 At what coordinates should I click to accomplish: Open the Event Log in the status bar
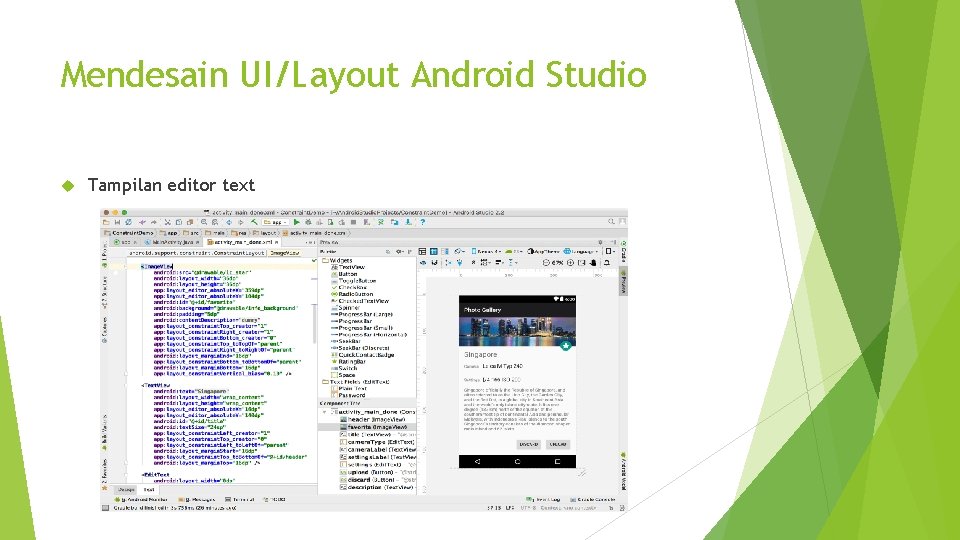[x=543, y=500]
